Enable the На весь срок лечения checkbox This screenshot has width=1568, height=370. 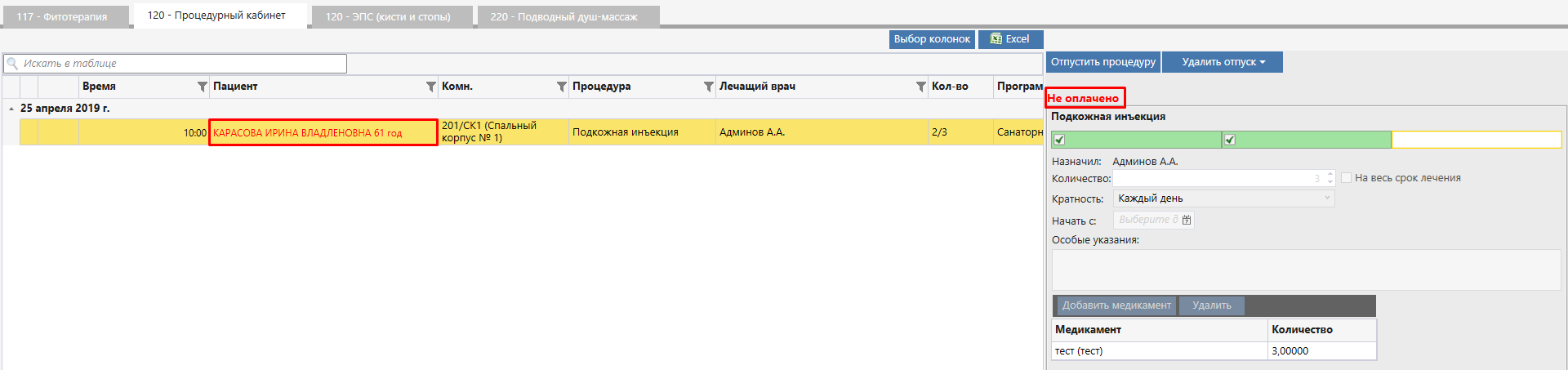tap(1346, 178)
